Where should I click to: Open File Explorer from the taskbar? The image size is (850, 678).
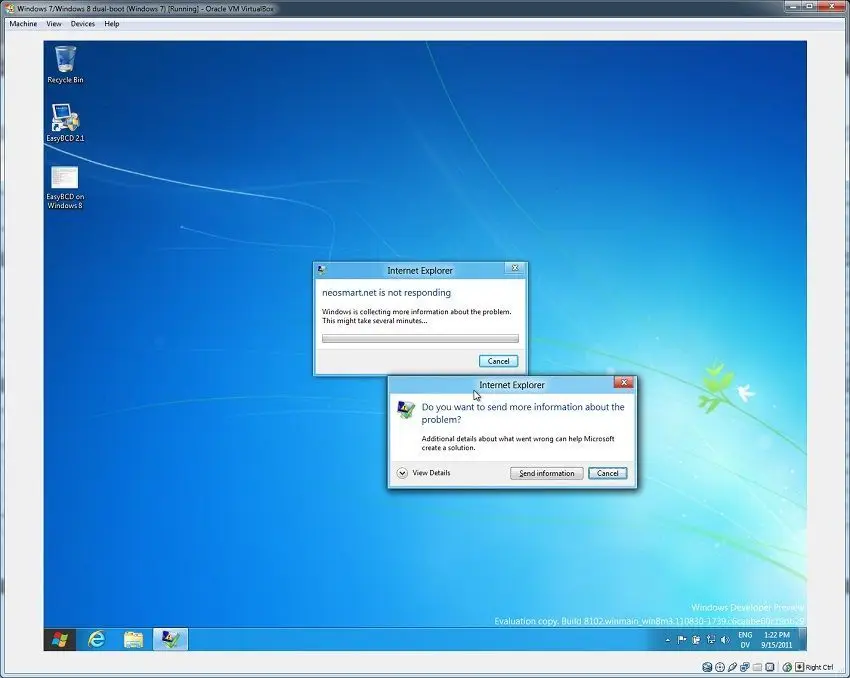click(133, 640)
